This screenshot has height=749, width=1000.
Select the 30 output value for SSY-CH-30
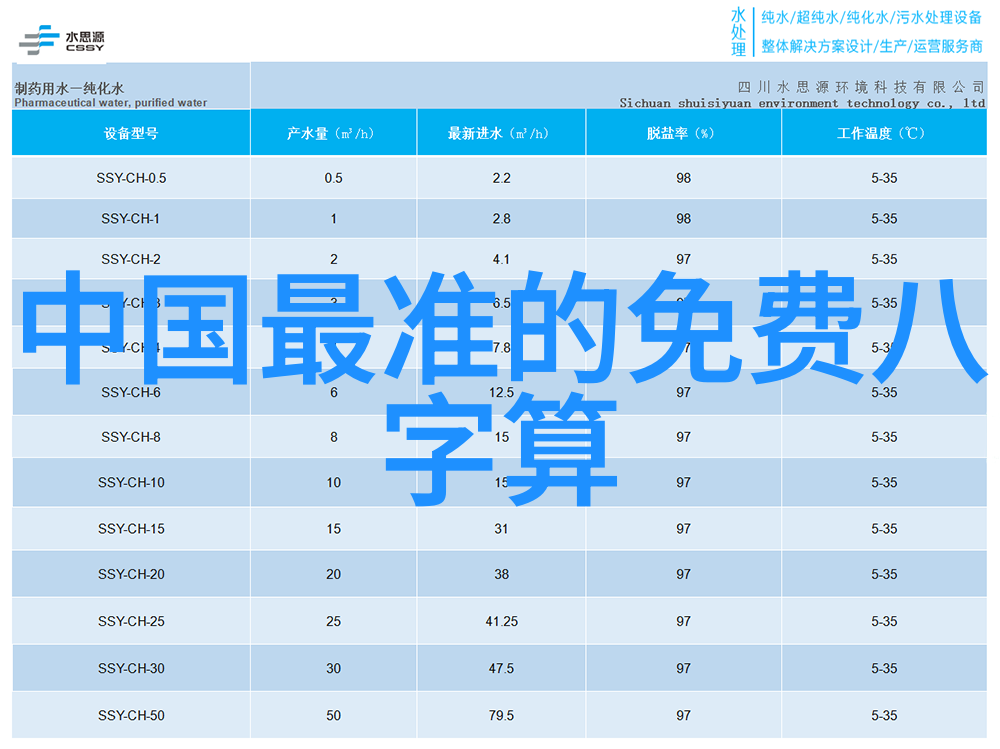(334, 669)
